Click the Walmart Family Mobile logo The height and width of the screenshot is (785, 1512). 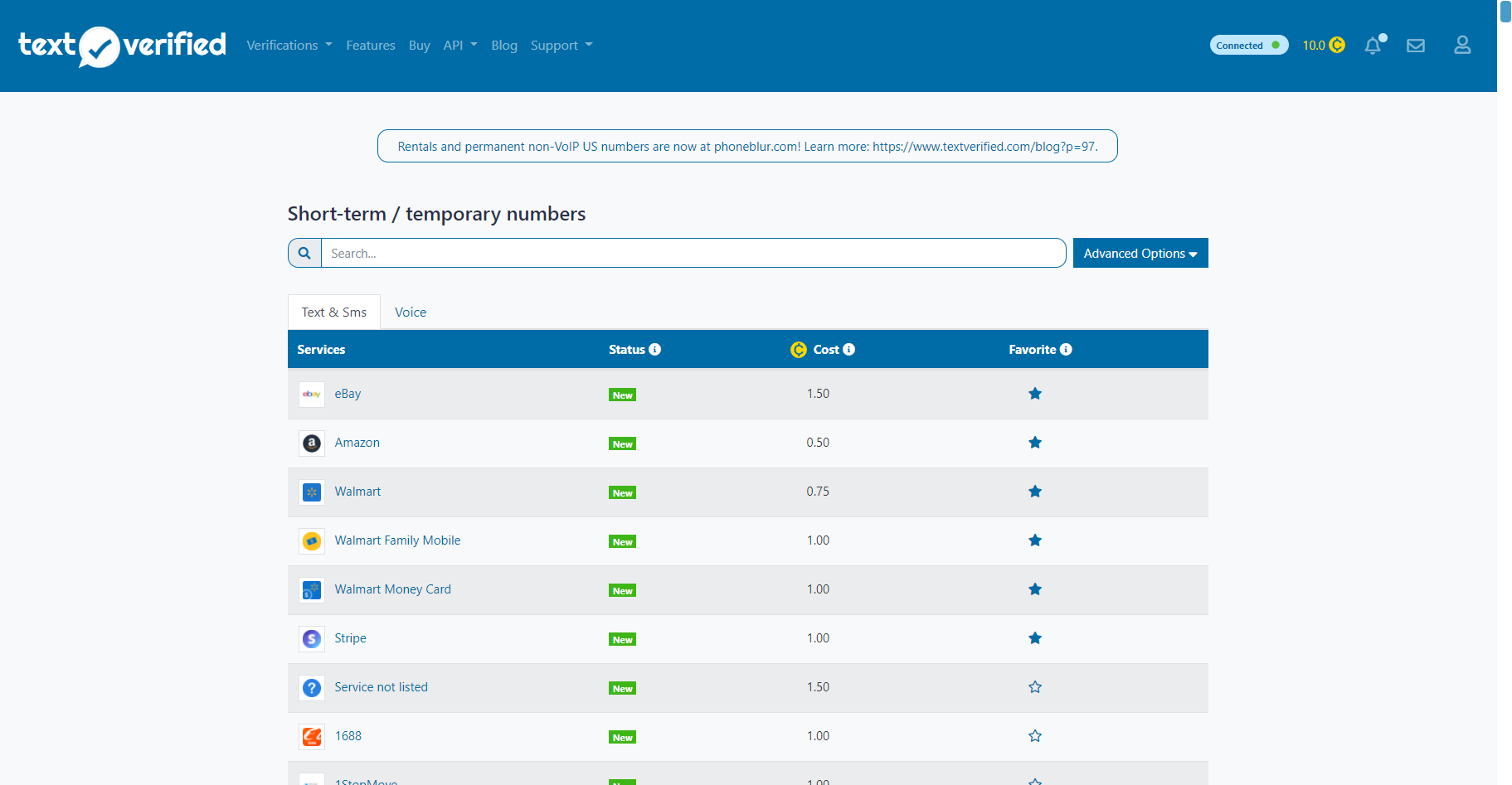(312, 540)
